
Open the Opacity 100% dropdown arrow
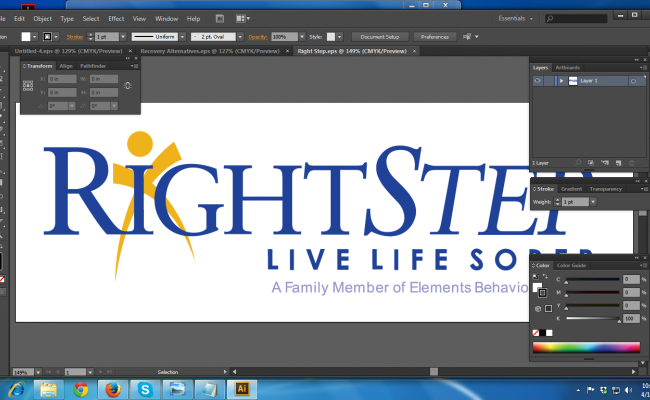coord(302,37)
